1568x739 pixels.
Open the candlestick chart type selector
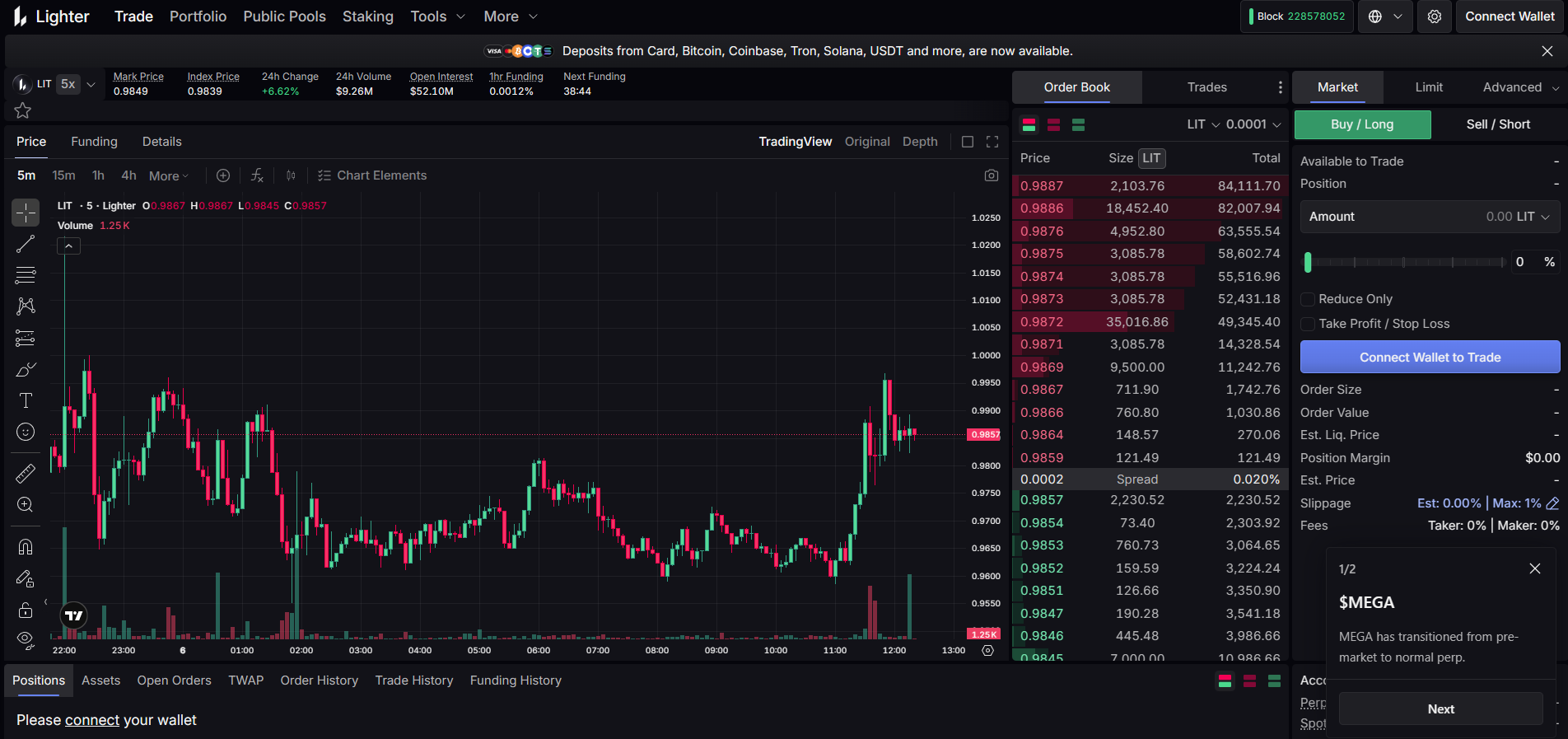pyautogui.click(x=291, y=175)
